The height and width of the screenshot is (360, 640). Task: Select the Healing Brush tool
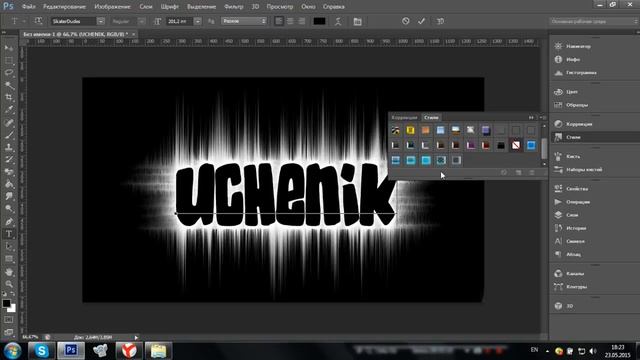[x=9, y=123]
